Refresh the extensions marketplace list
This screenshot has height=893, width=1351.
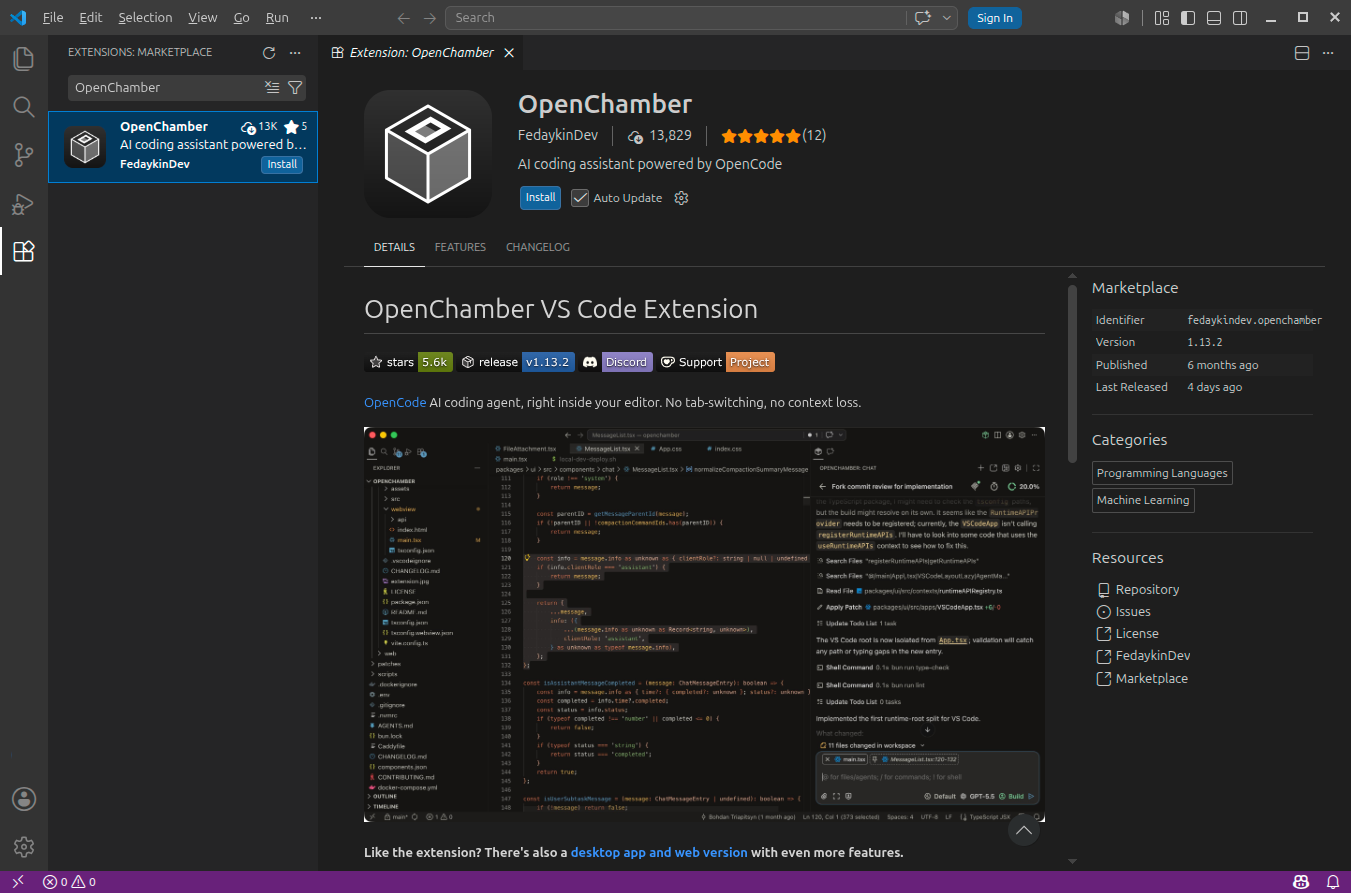(269, 53)
